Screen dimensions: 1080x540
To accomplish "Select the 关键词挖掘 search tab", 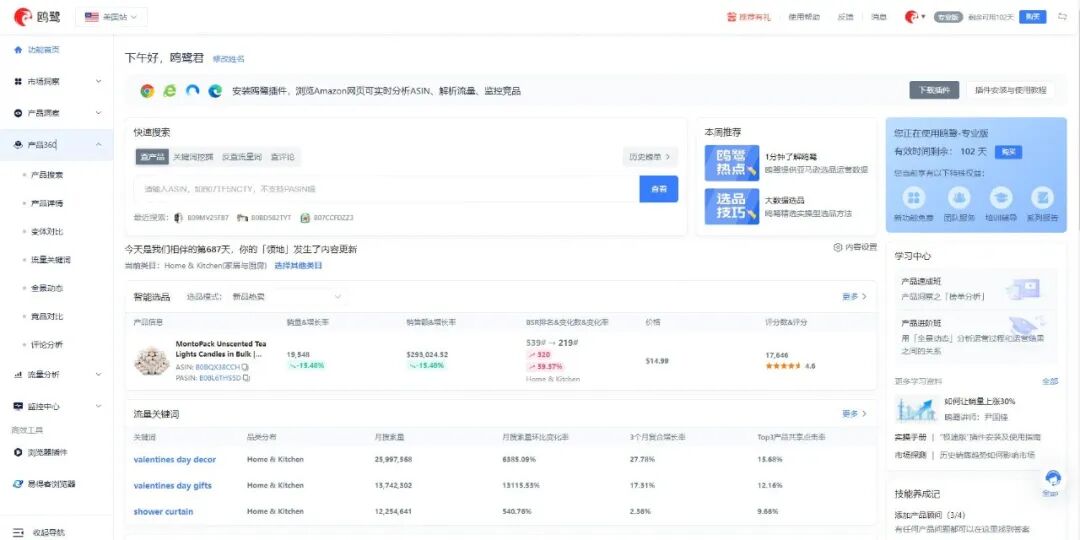I will click(x=193, y=157).
